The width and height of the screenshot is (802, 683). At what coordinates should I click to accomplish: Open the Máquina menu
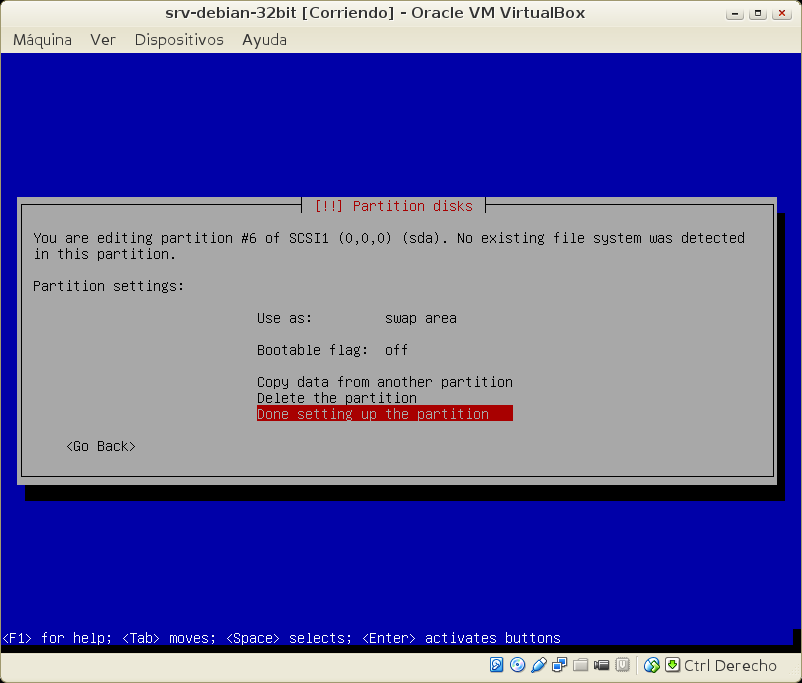tap(42, 40)
